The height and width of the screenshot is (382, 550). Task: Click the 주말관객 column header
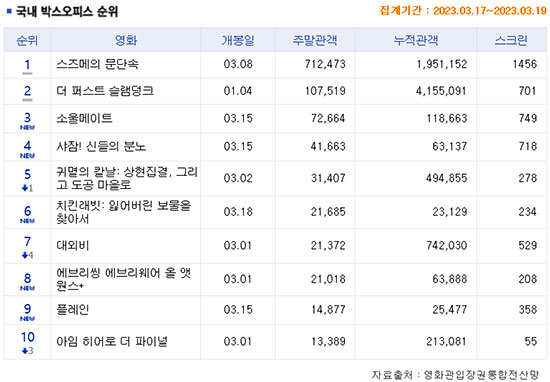[315, 40]
